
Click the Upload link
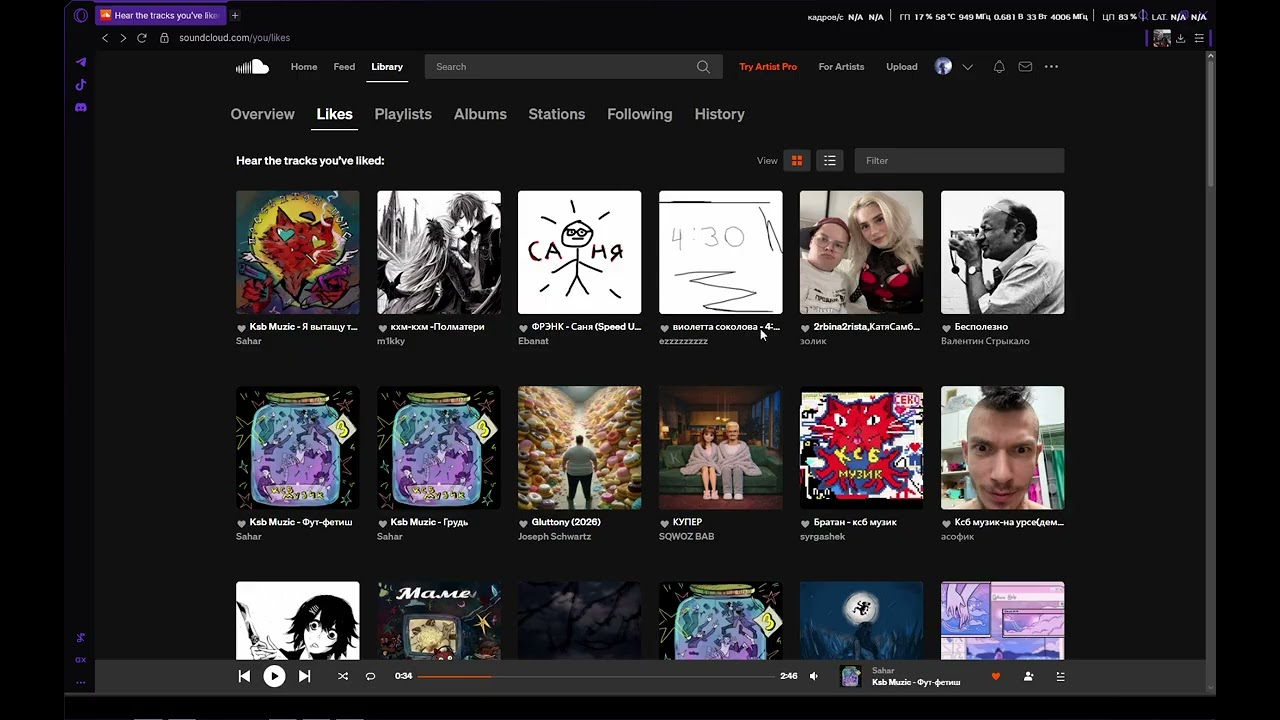point(902,67)
